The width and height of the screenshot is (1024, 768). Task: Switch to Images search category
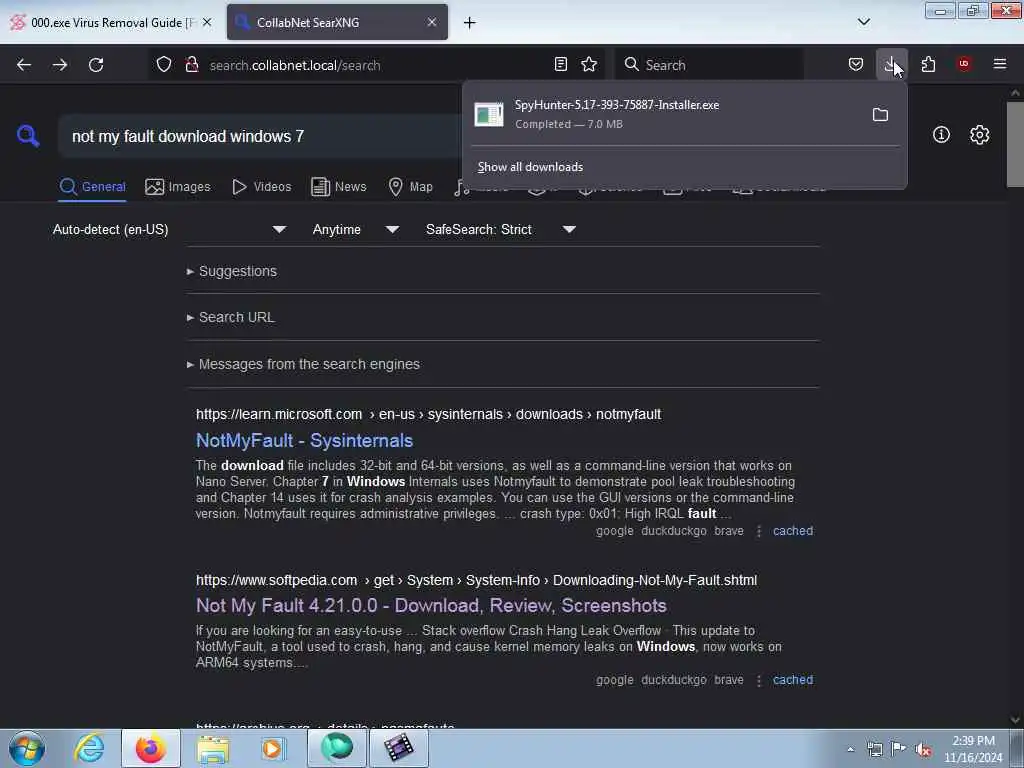(x=178, y=187)
